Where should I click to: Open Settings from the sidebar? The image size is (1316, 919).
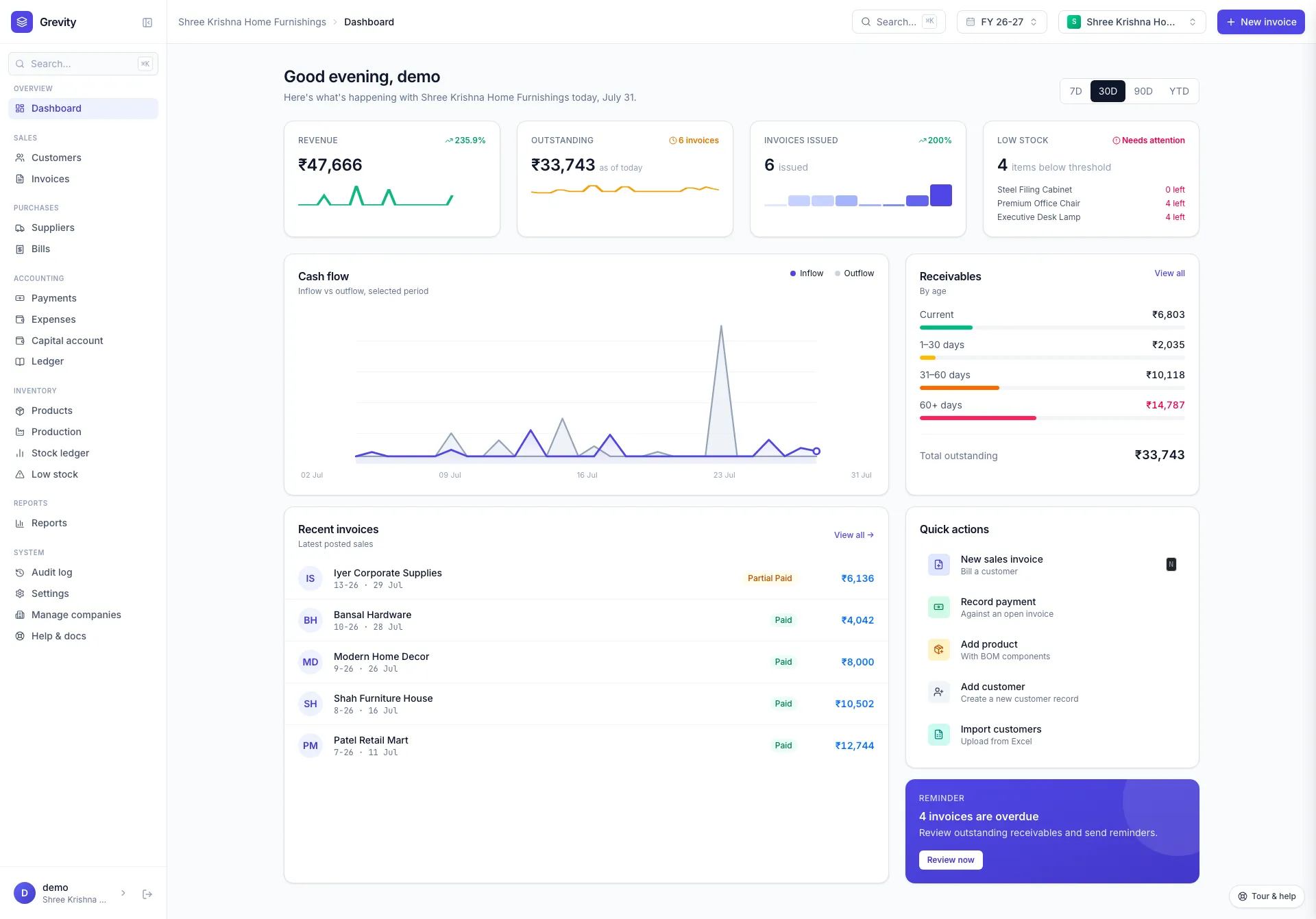click(x=83, y=593)
